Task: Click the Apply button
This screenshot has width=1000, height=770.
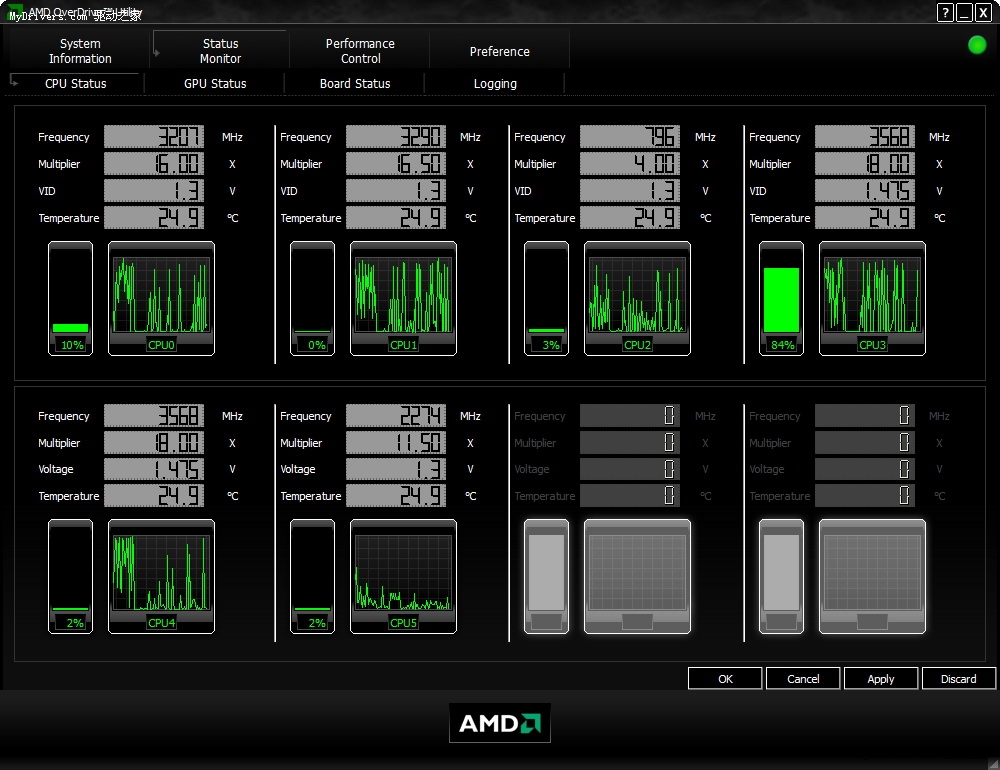Action: click(881, 679)
